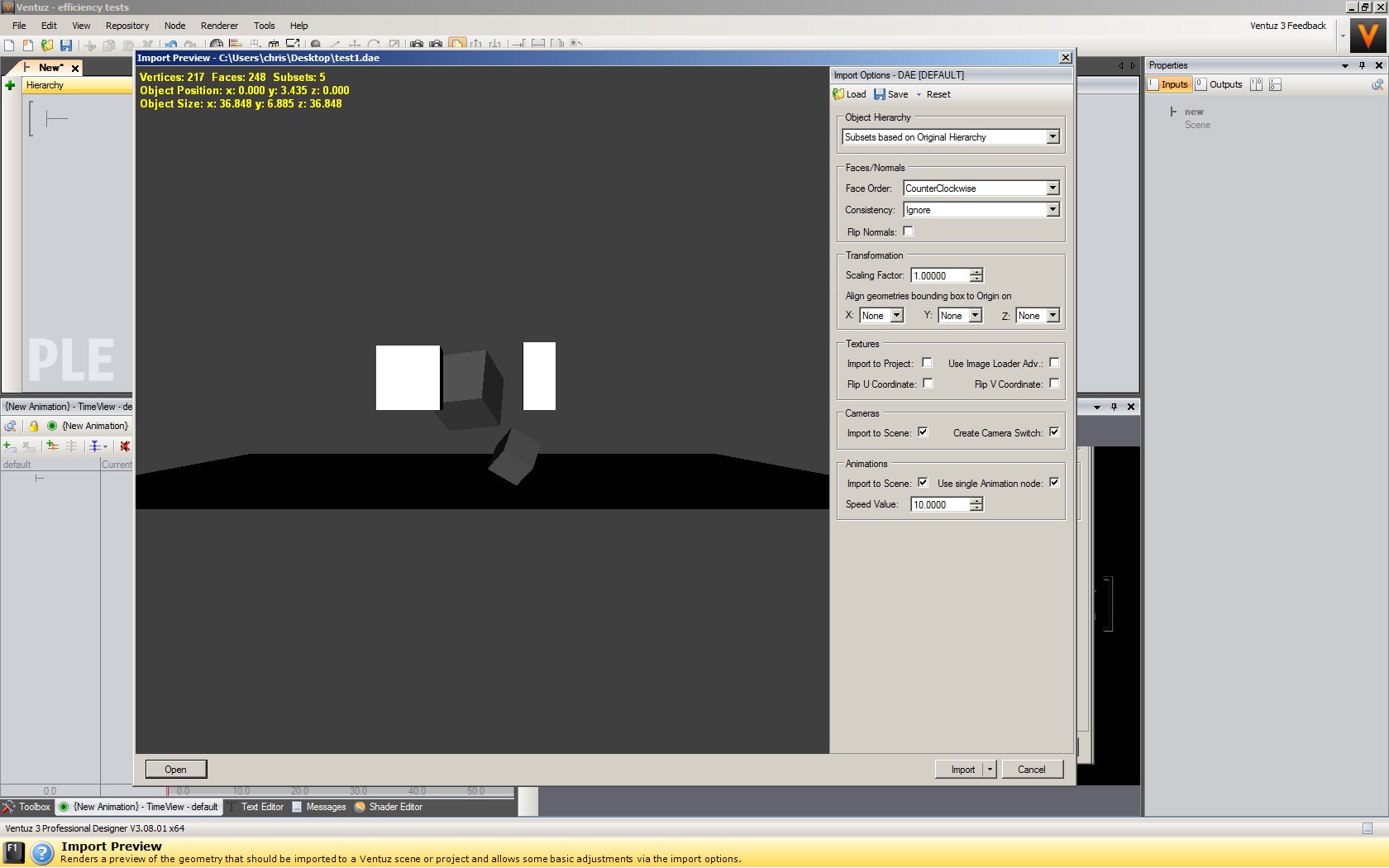Uncheck Create Camera Switch option
The image size is (1389, 868).
(1054, 432)
